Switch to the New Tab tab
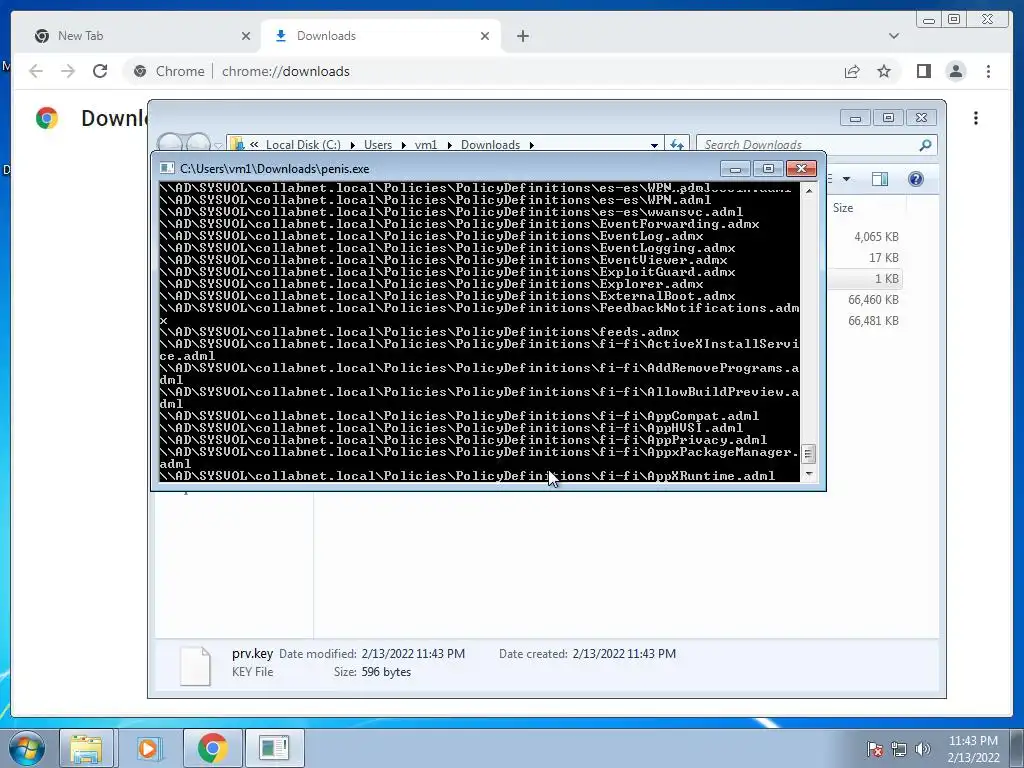Screen dimensions: 1024x768 138,36
